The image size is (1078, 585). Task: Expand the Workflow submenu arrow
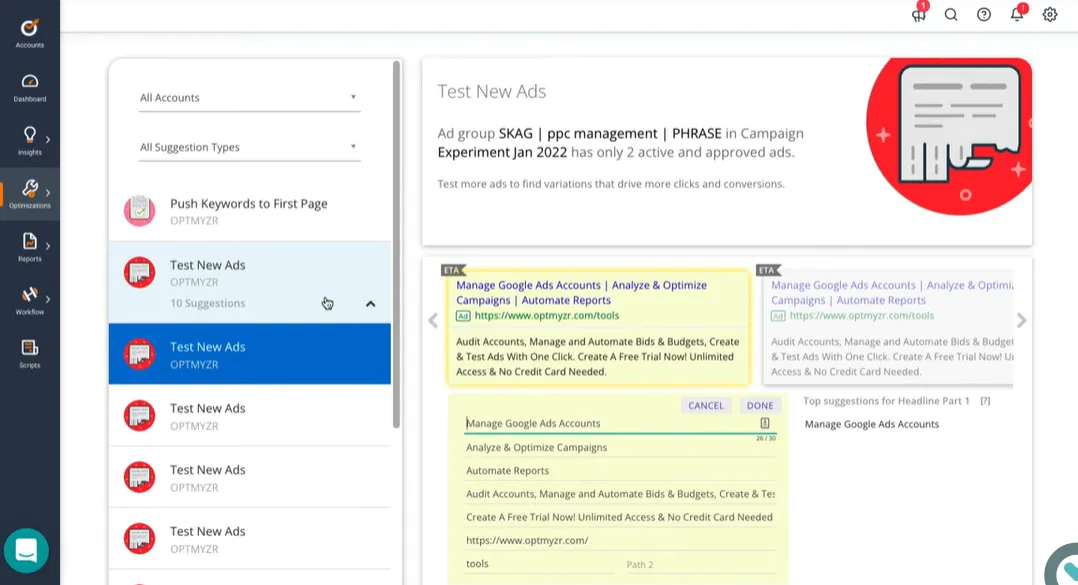point(47,299)
